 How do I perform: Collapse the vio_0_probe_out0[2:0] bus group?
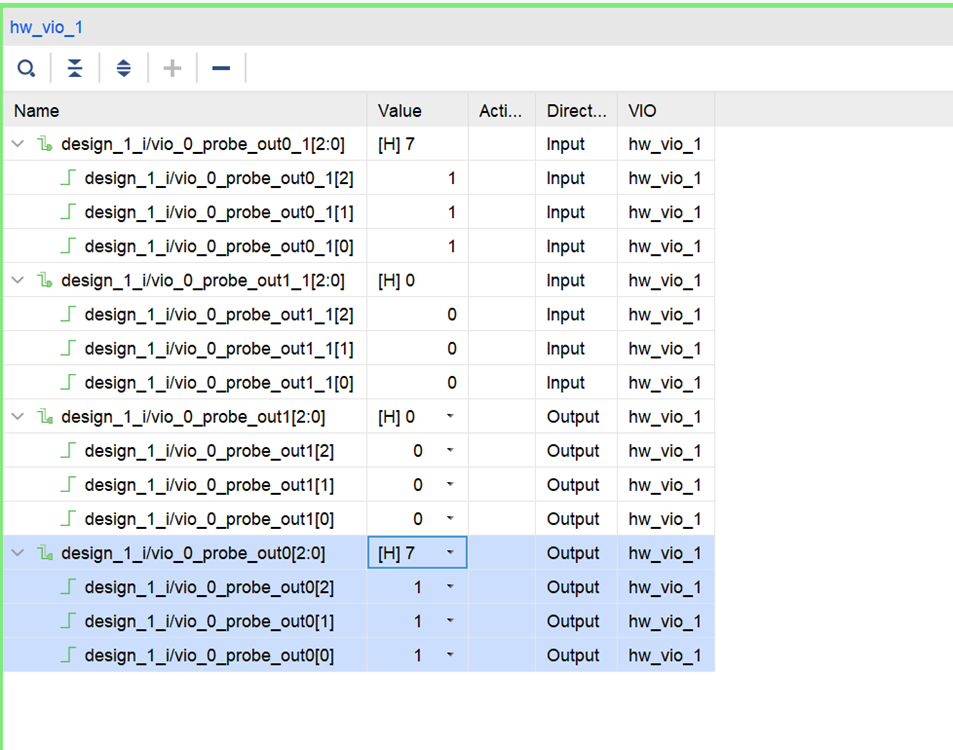pos(18,553)
